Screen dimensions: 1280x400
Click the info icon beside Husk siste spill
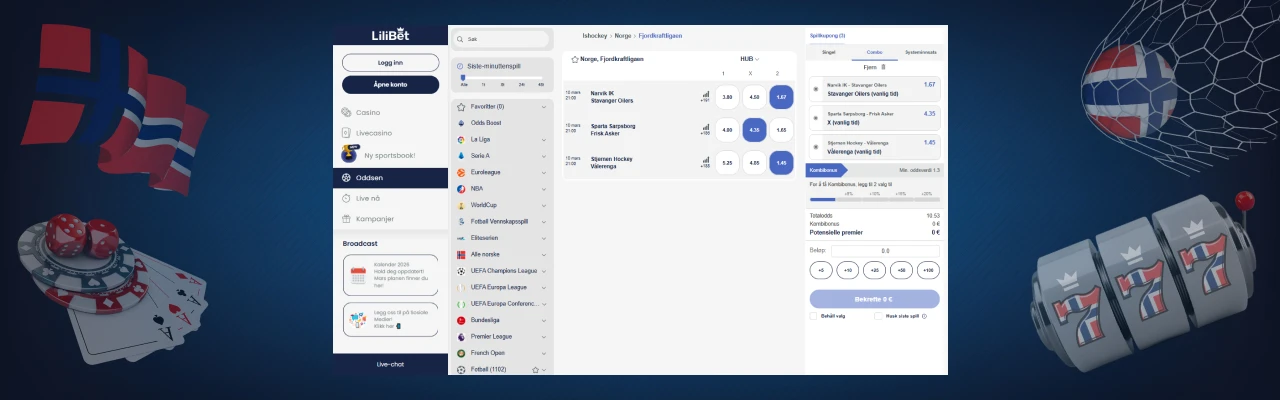[x=924, y=316]
